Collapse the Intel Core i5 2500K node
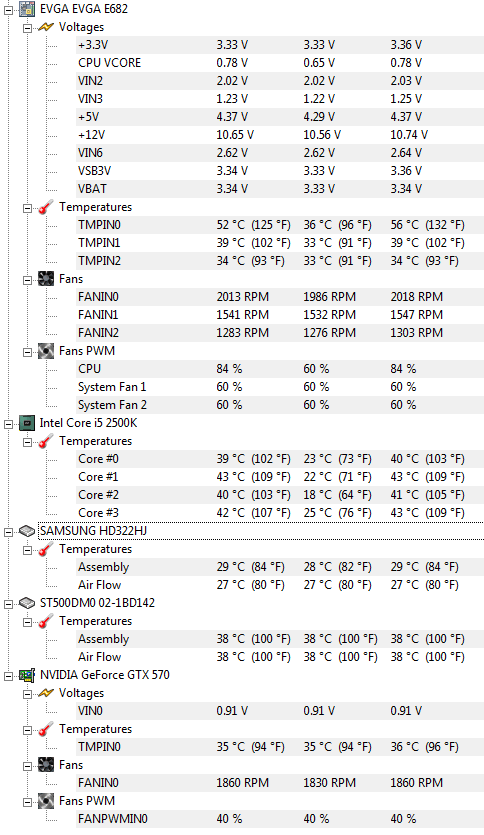This screenshot has width=484, height=835. 8,423
